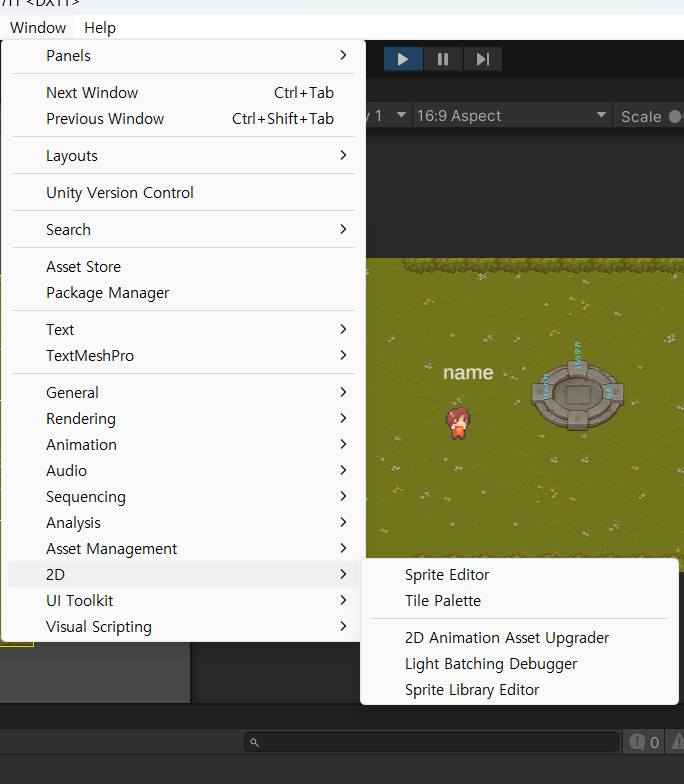Expand the UI Toolkit submenu

(x=183, y=600)
